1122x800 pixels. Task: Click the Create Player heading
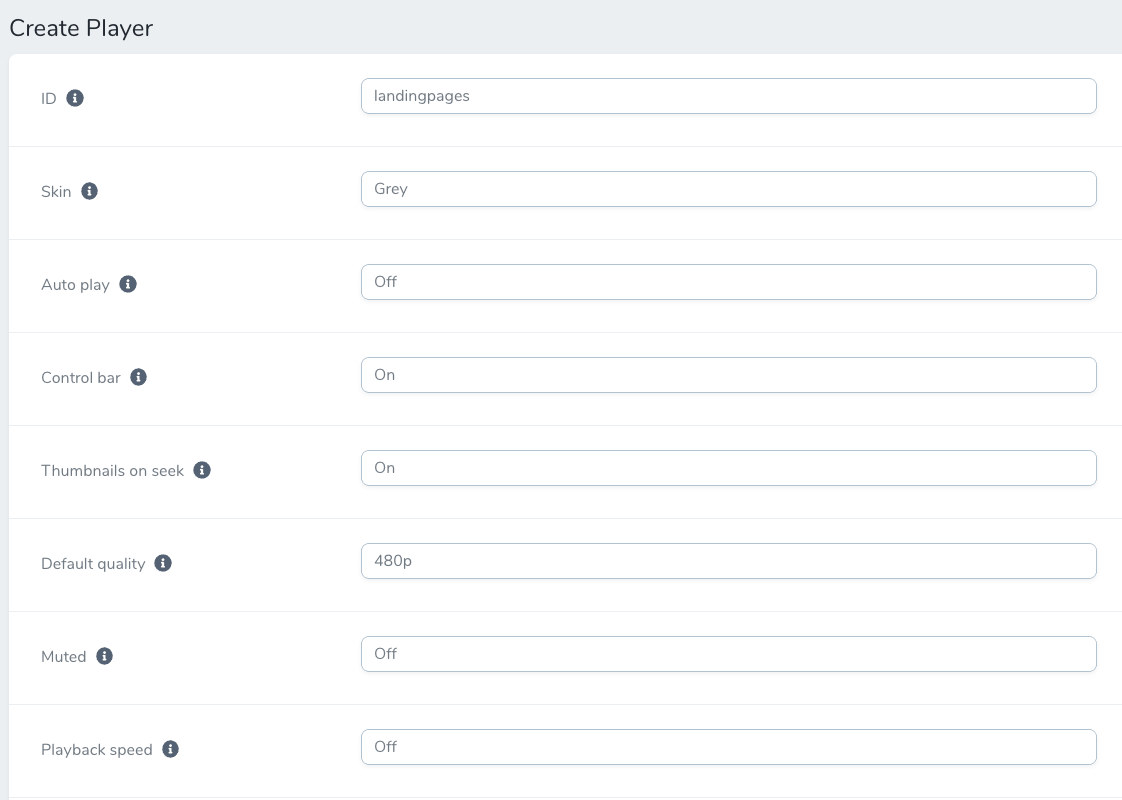click(81, 28)
